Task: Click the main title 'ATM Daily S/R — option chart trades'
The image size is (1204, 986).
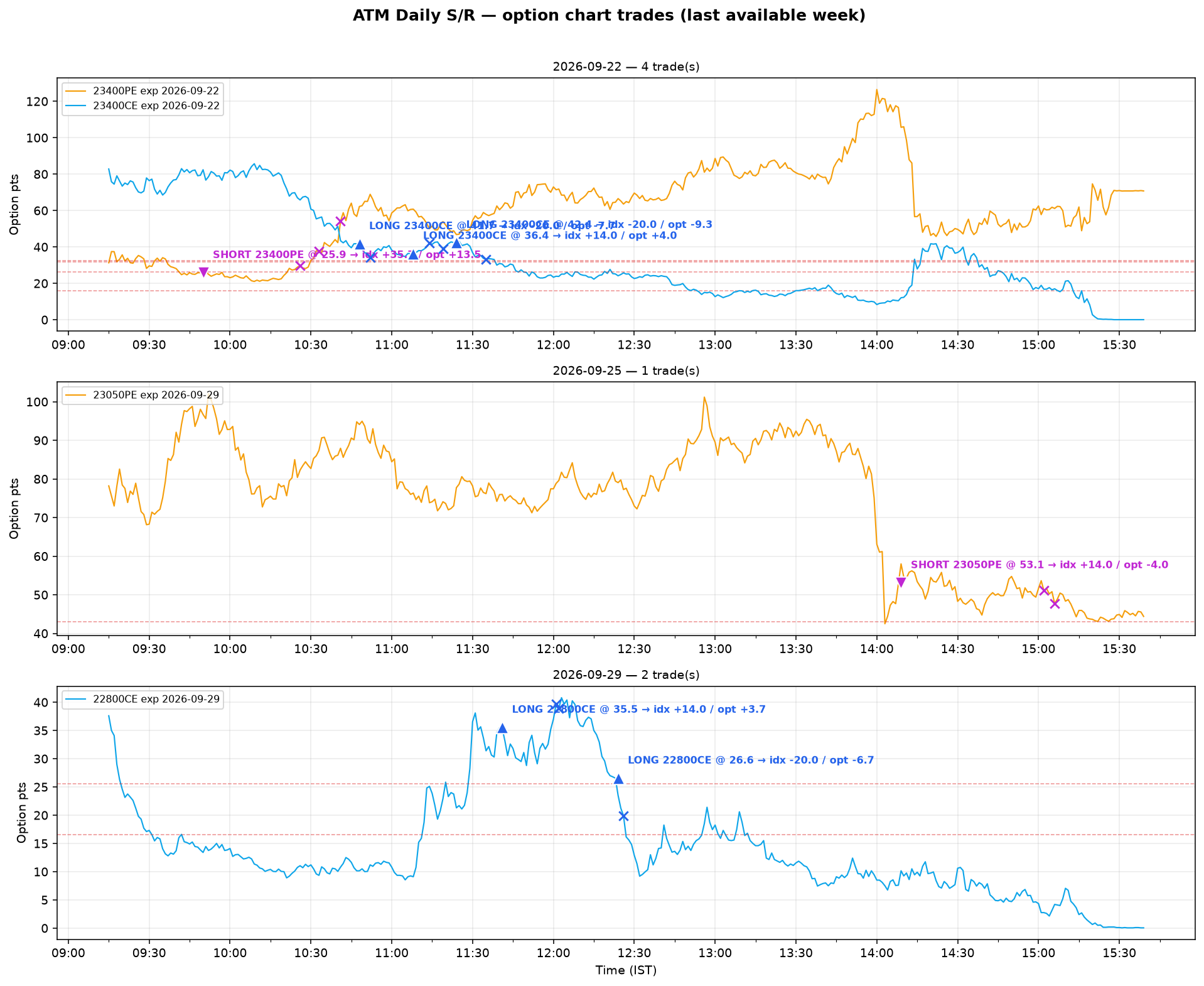Action: (x=609, y=16)
